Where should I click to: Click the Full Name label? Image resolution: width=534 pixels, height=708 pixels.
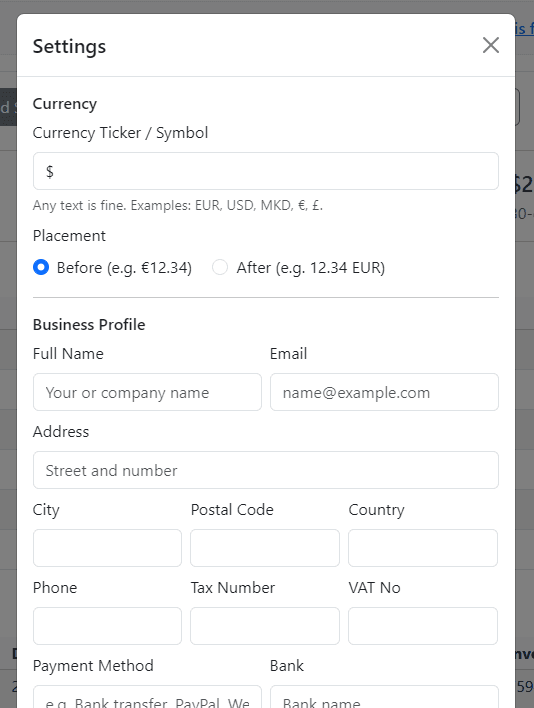click(x=68, y=354)
